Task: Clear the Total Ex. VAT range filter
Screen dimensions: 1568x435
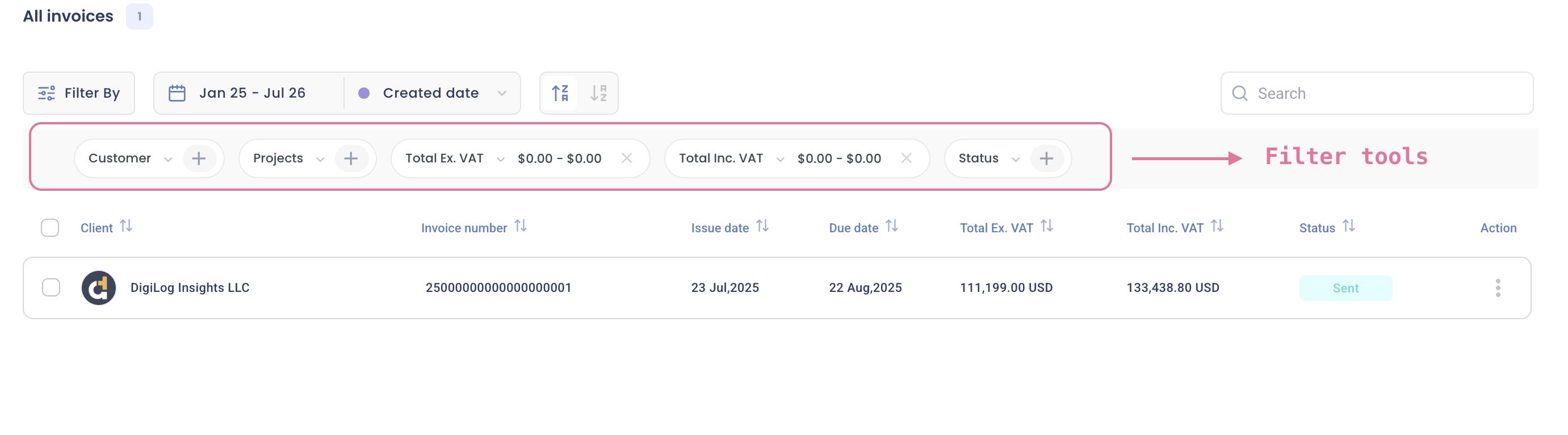Action: [626, 158]
